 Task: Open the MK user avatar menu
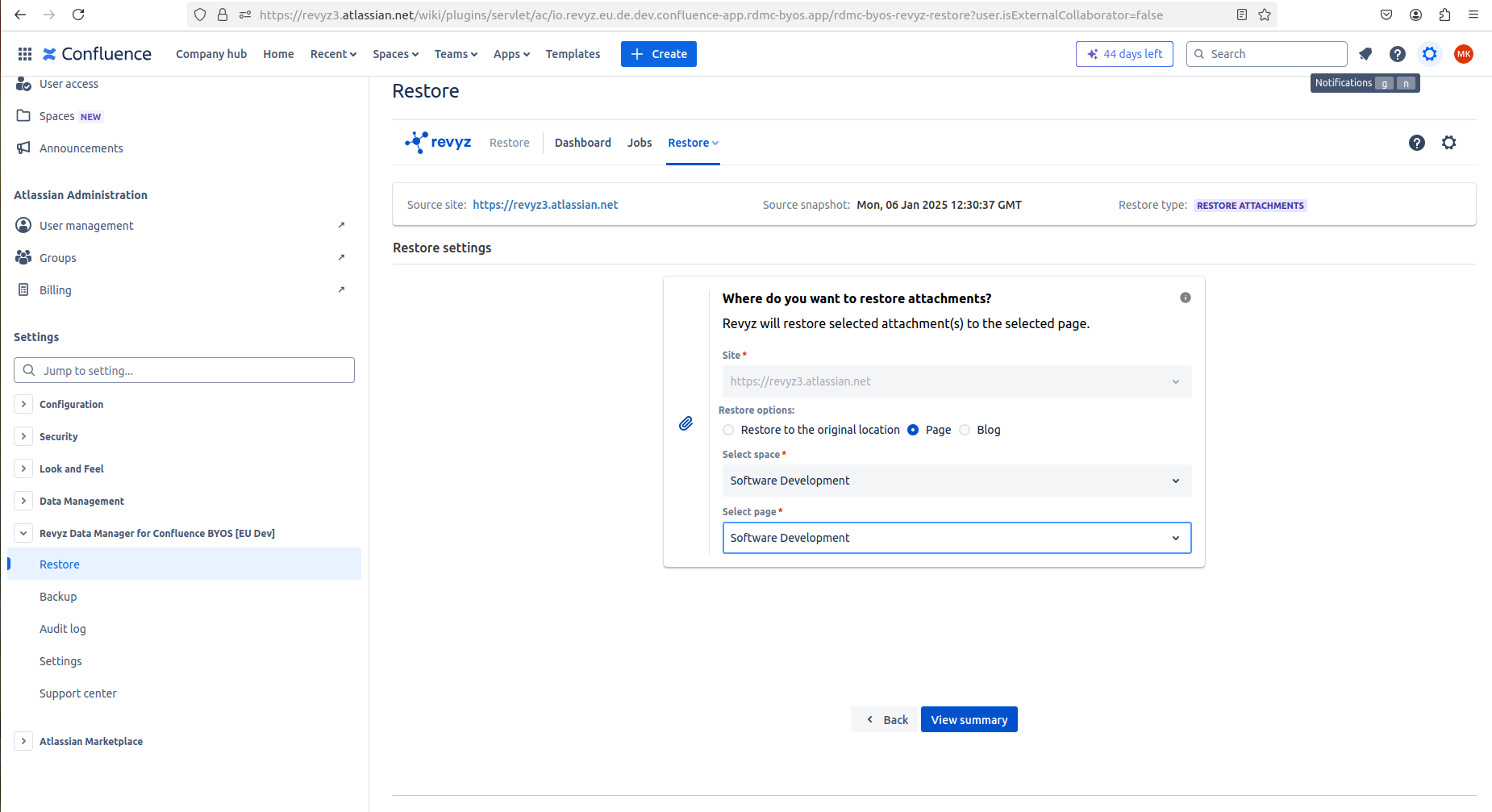(1464, 54)
